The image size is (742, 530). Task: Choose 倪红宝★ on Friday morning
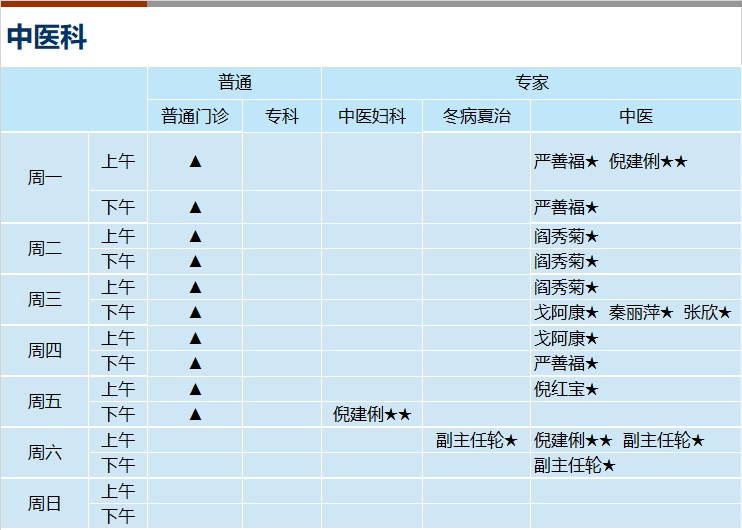[566, 389]
